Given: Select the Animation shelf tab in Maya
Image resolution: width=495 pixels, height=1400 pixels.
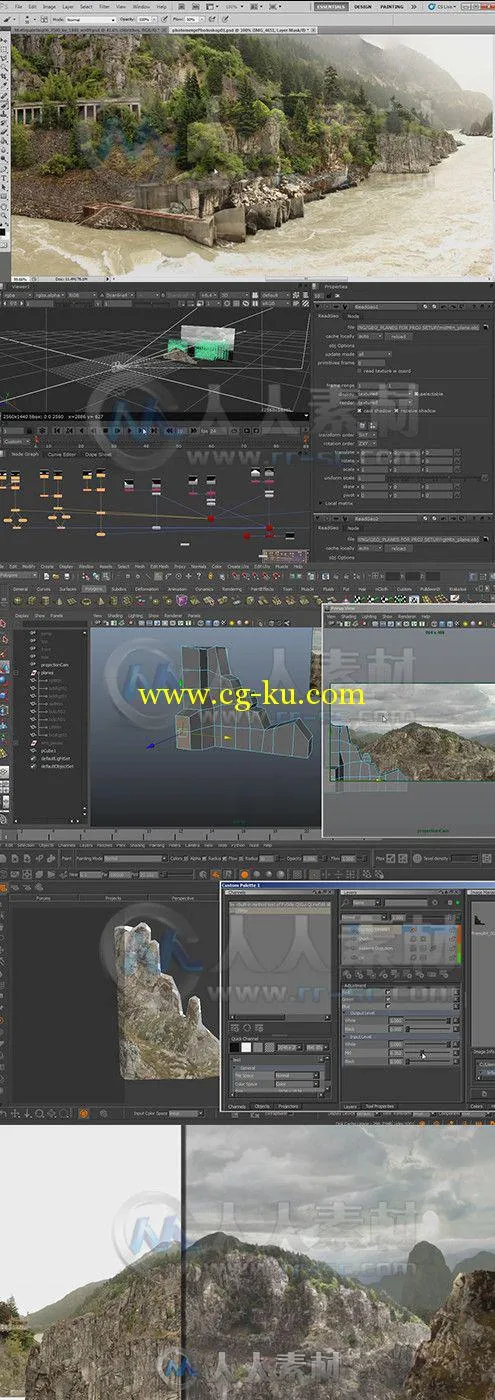Looking at the screenshot, I should (x=177, y=589).
